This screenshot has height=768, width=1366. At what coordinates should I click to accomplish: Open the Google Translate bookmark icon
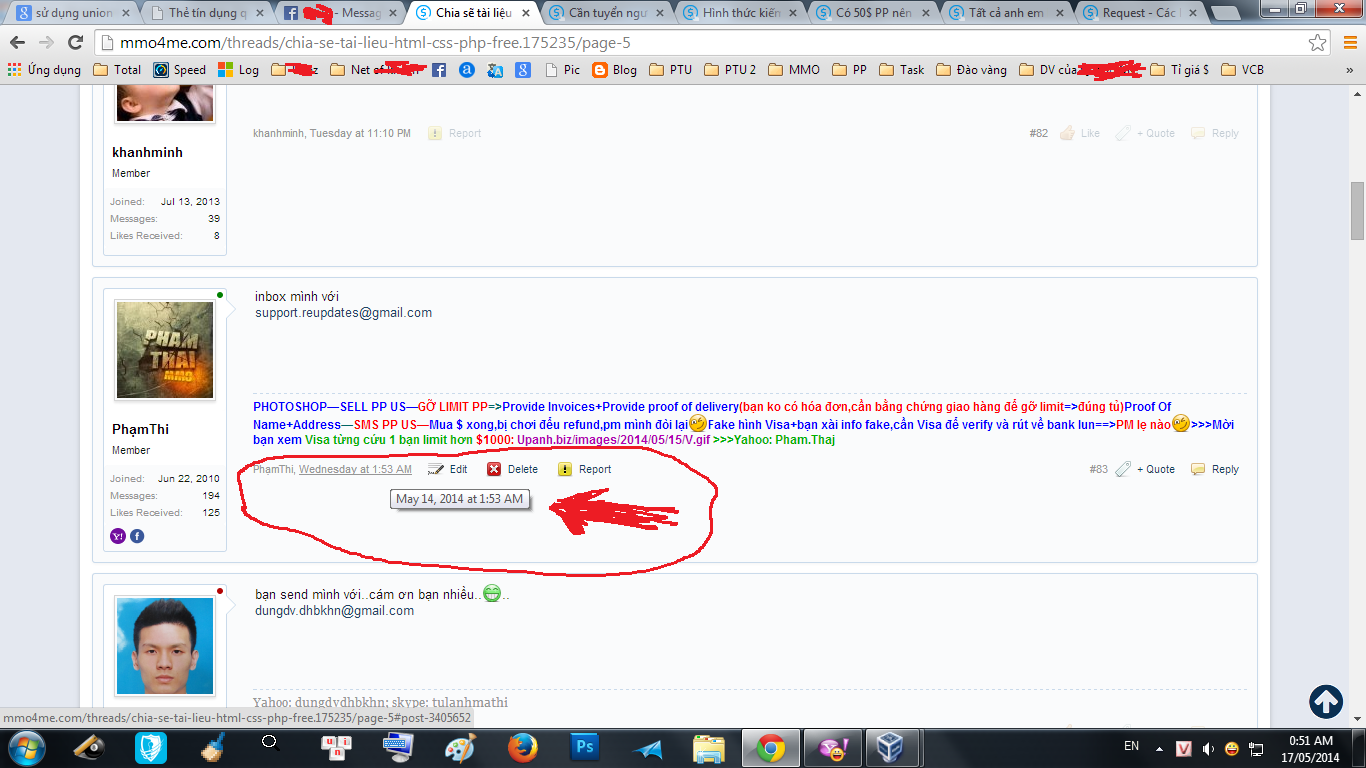click(x=495, y=70)
